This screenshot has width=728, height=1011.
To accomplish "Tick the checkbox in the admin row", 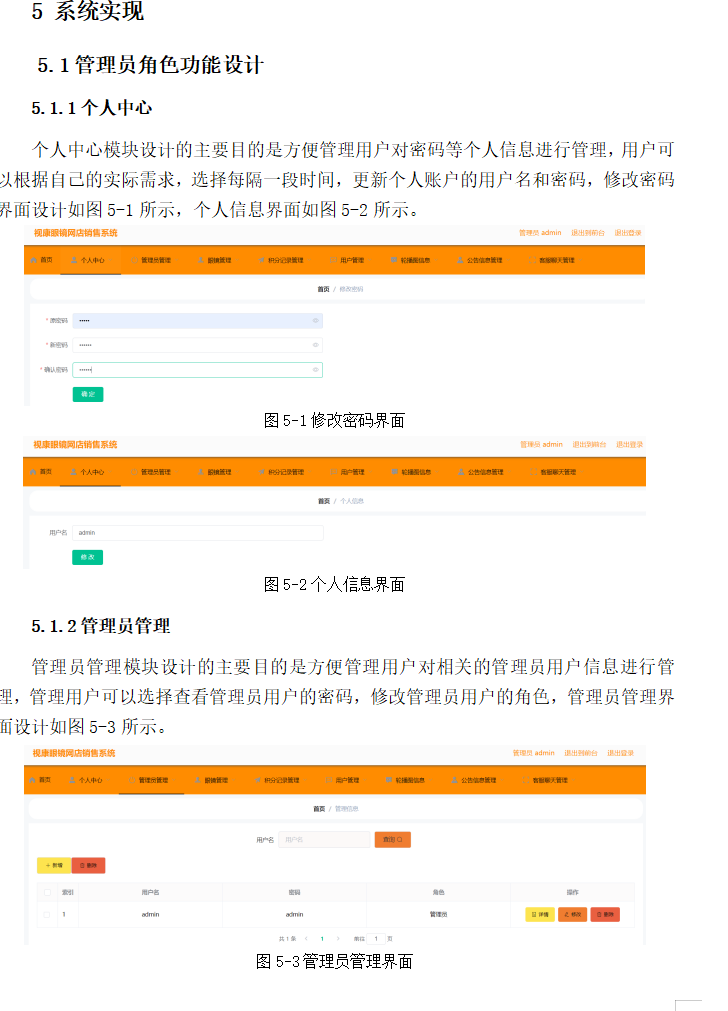I will (x=46, y=914).
